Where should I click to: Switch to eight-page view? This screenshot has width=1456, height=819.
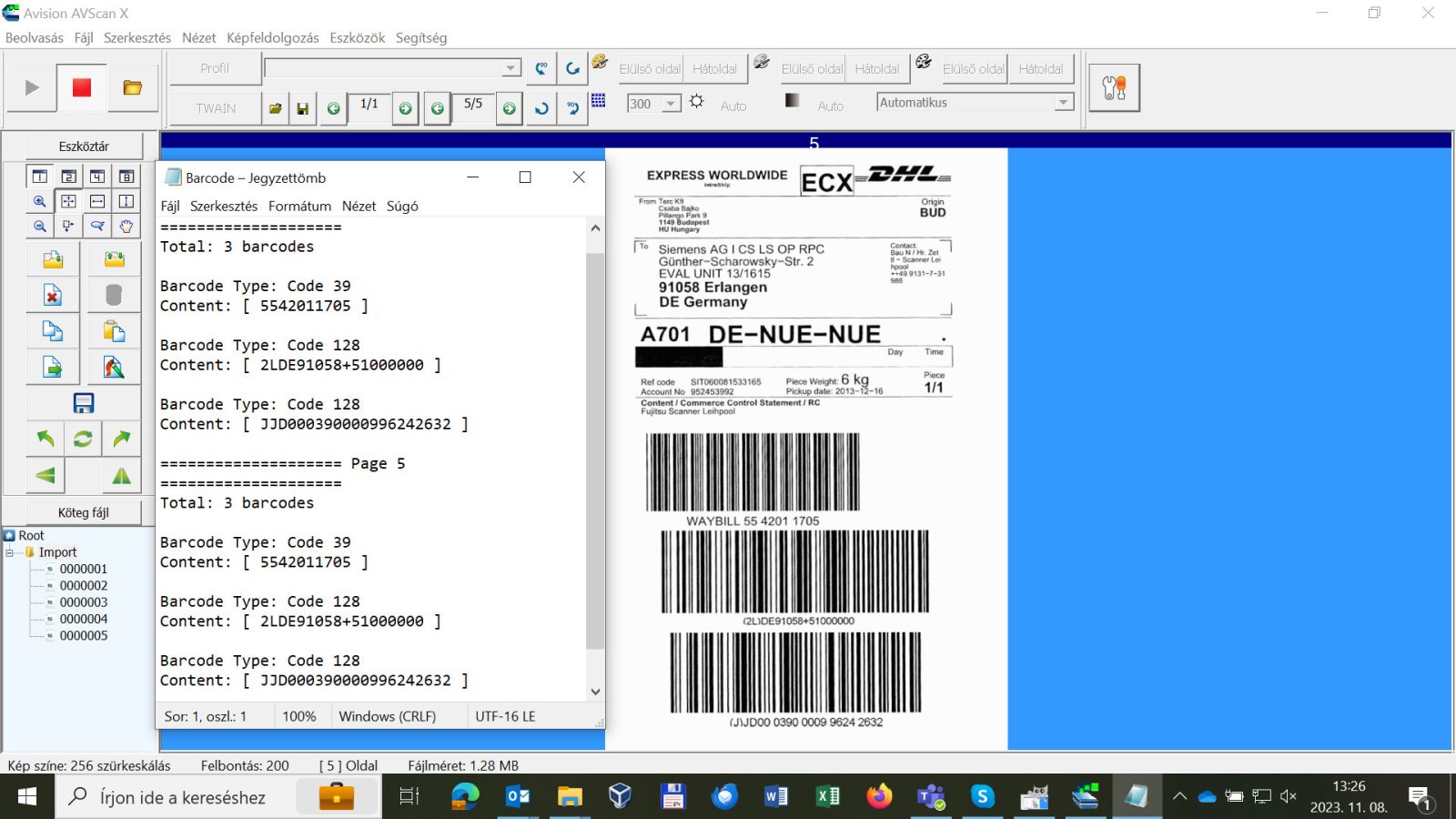click(126, 177)
